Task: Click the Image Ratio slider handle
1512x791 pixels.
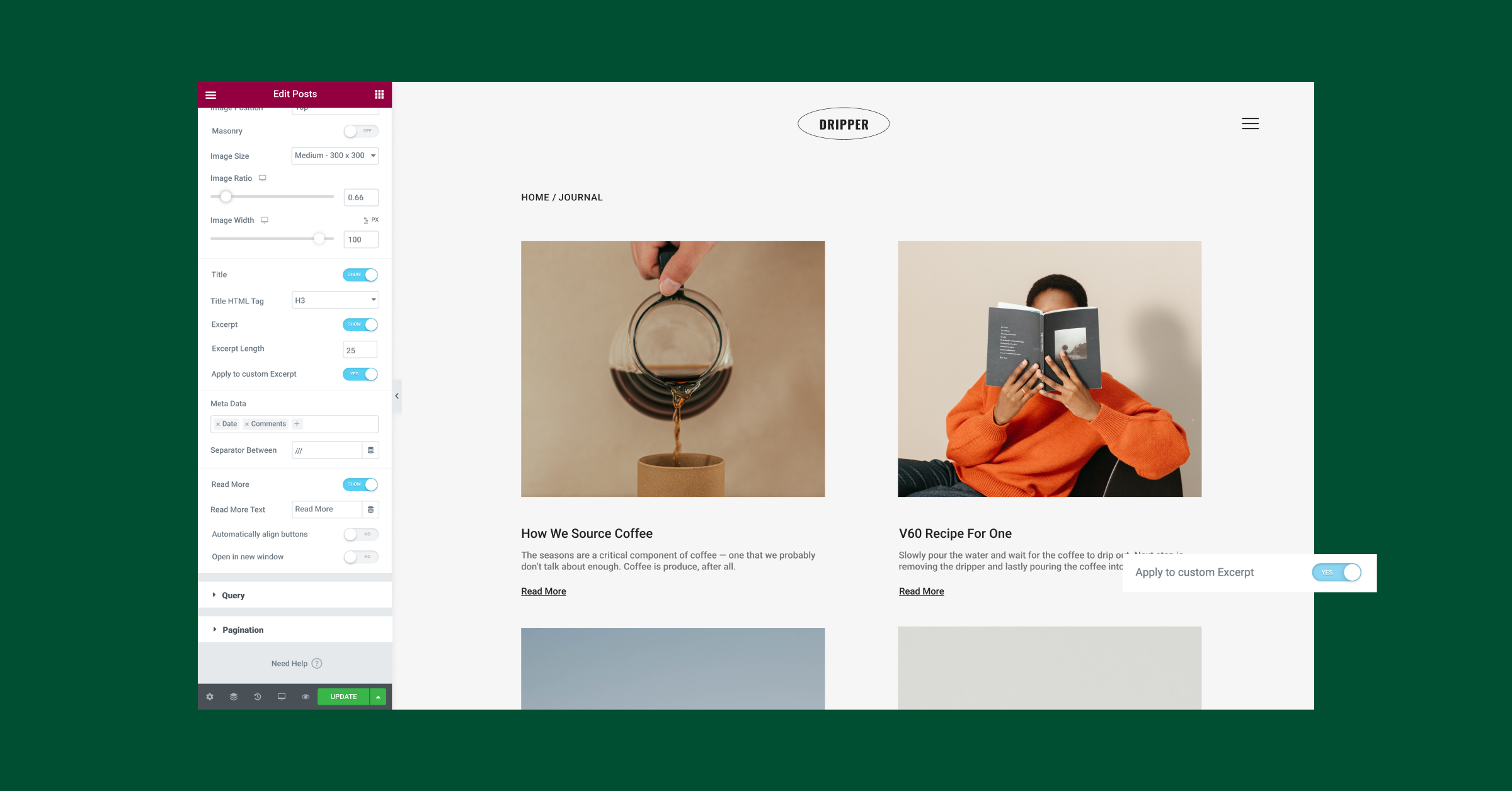Action: (x=226, y=196)
